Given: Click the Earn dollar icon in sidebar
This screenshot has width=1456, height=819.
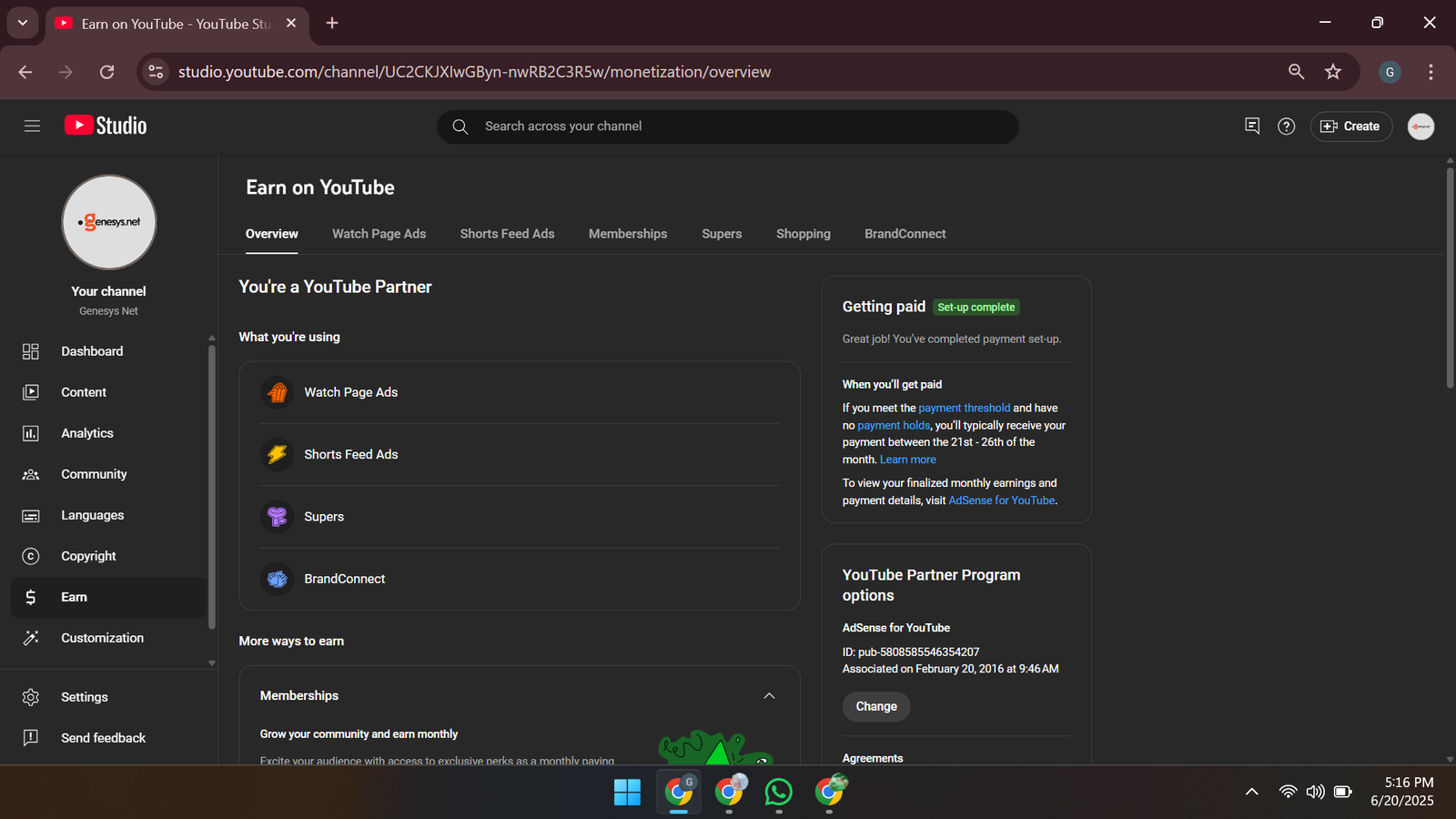Looking at the screenshot, I should point(31,597).
